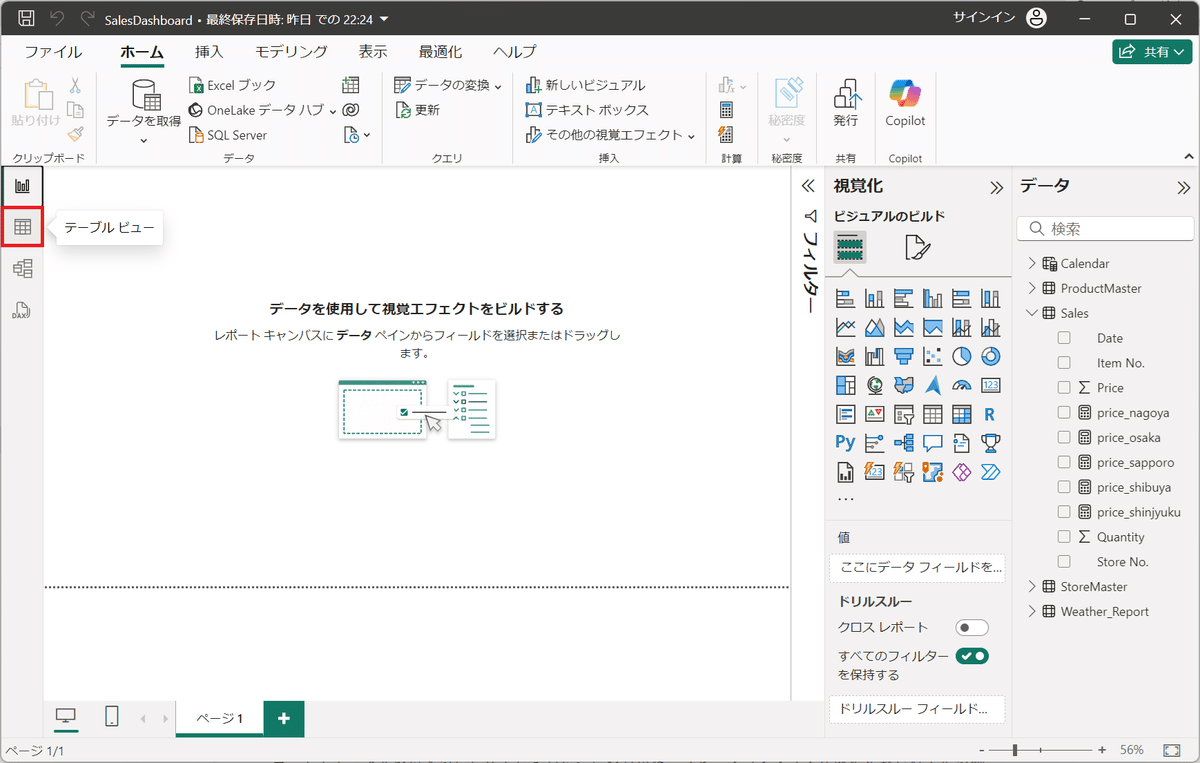The width and height of the screenshot is (1200, 763).
Task: Select the matrix visual
Action: pos(962,414)
